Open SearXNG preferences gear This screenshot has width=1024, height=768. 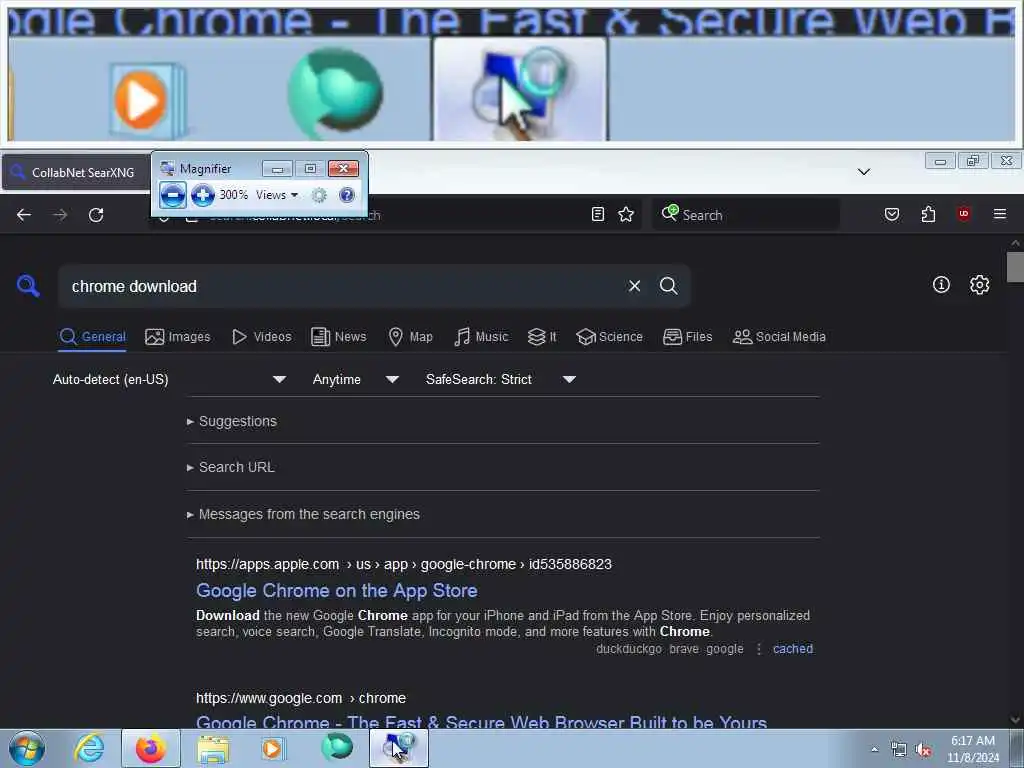pyautogui.click(x=980, y=285)
